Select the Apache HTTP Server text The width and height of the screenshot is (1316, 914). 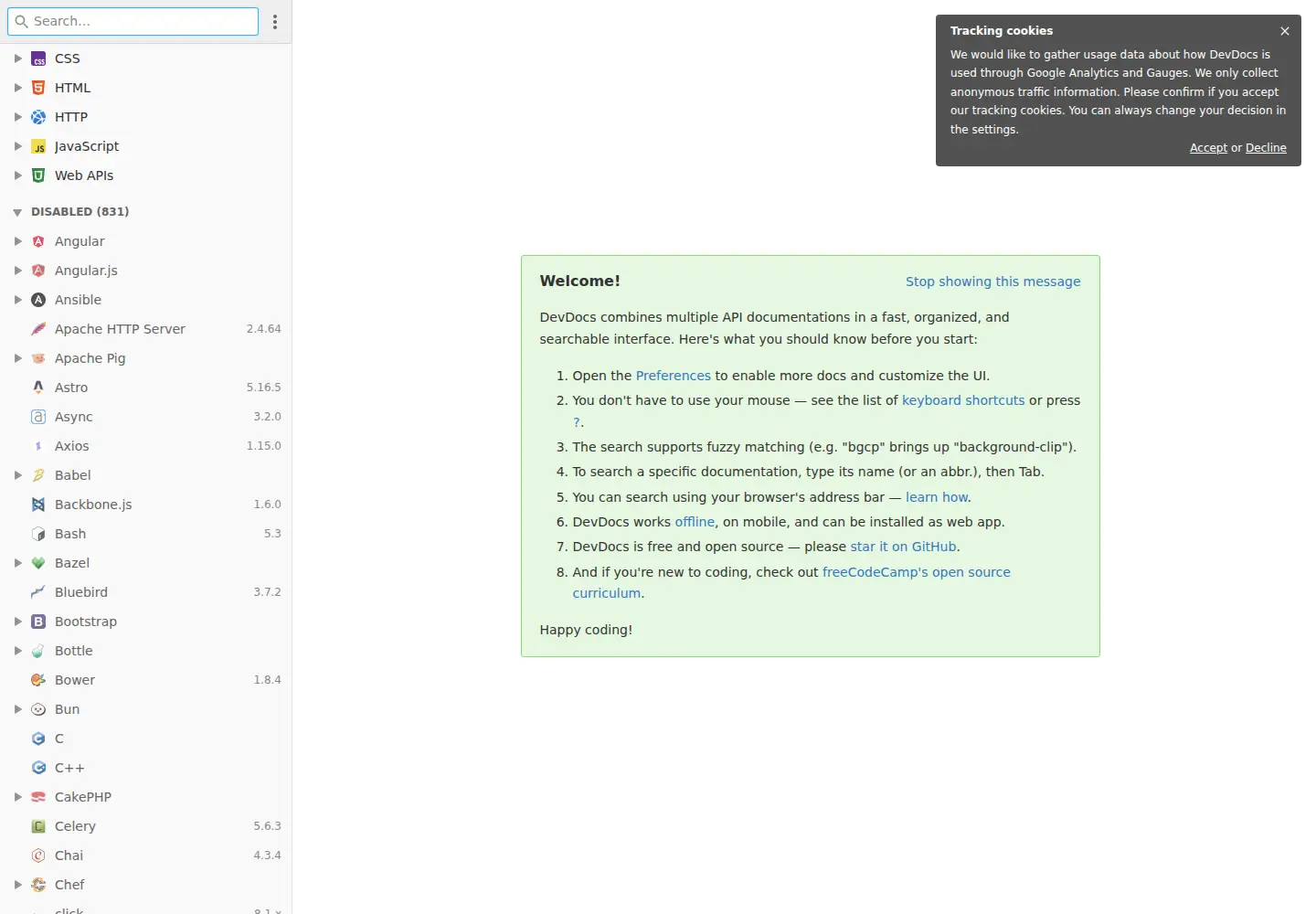120,329
